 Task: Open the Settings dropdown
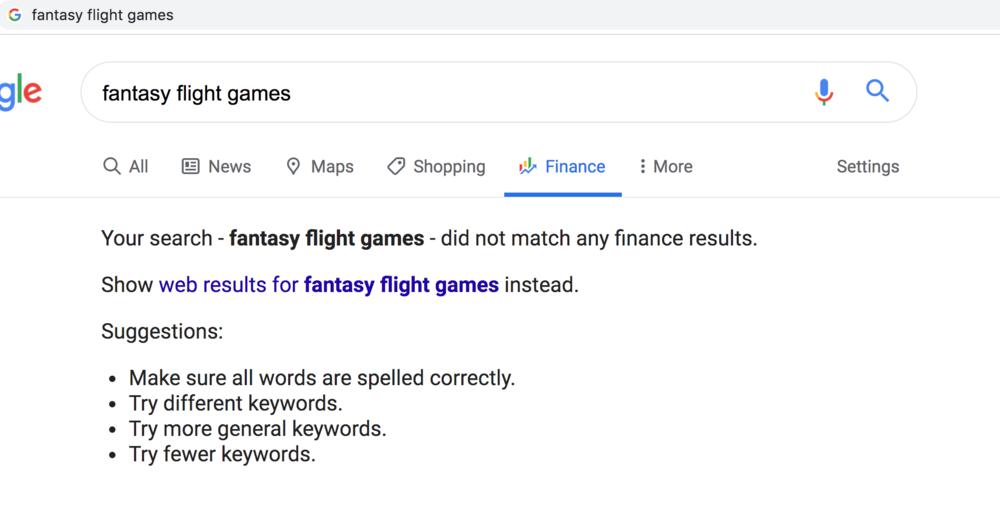(x=867, y=167)
